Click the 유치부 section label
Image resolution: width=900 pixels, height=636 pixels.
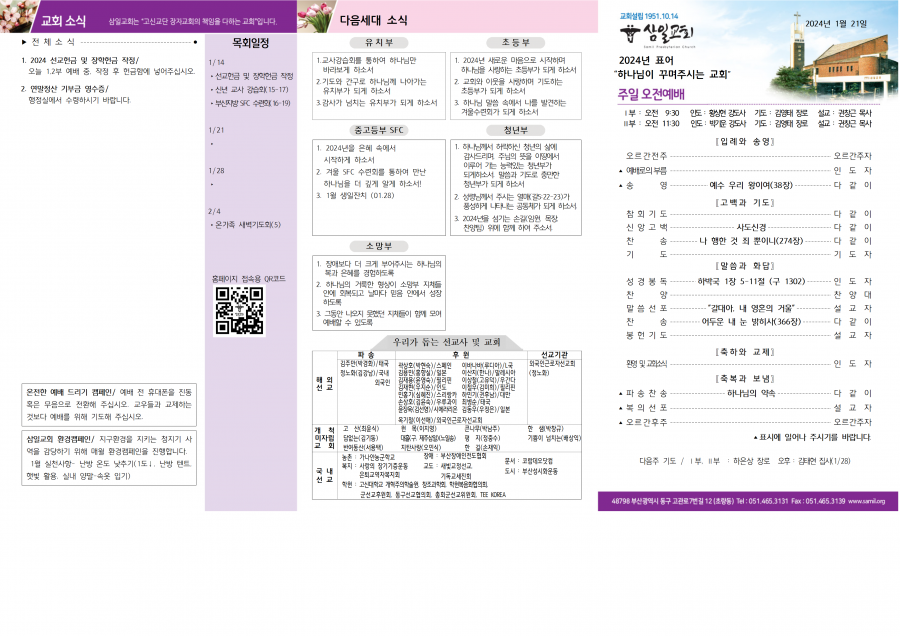click(377, 44)
